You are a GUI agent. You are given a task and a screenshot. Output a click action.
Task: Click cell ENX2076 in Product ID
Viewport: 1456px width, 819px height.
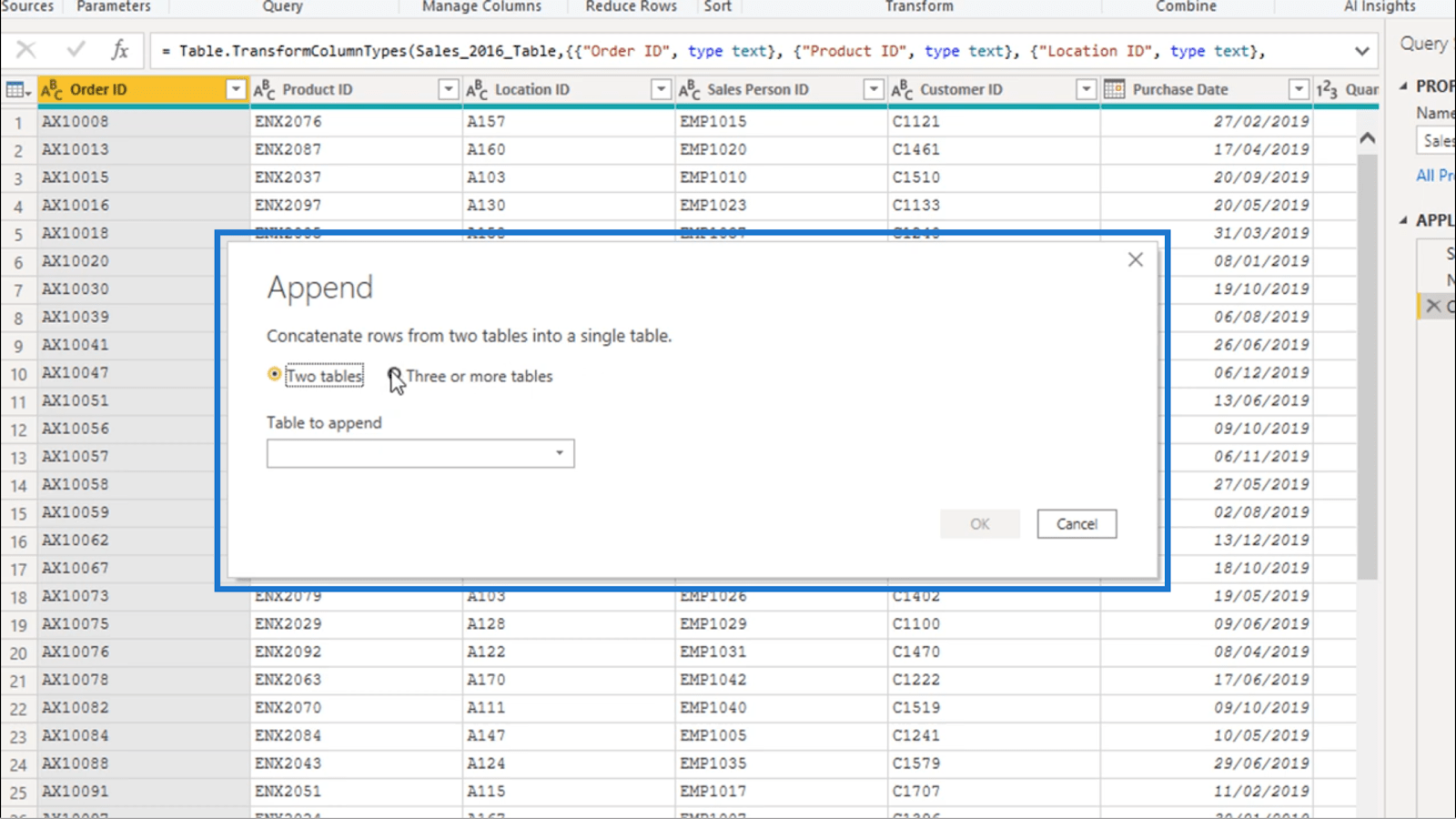click(x=356, y=121)
